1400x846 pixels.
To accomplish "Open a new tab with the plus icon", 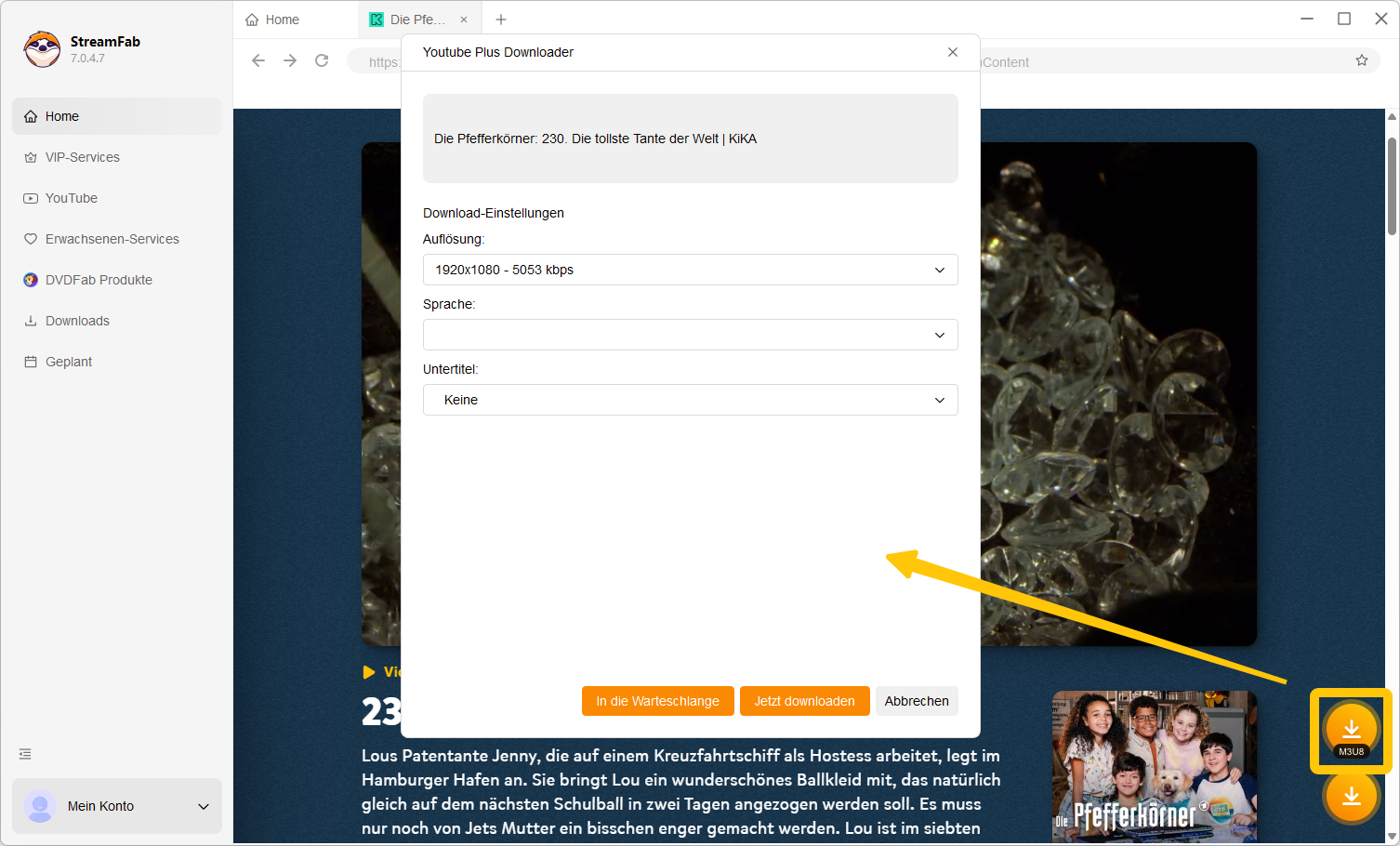I will 501,20.
